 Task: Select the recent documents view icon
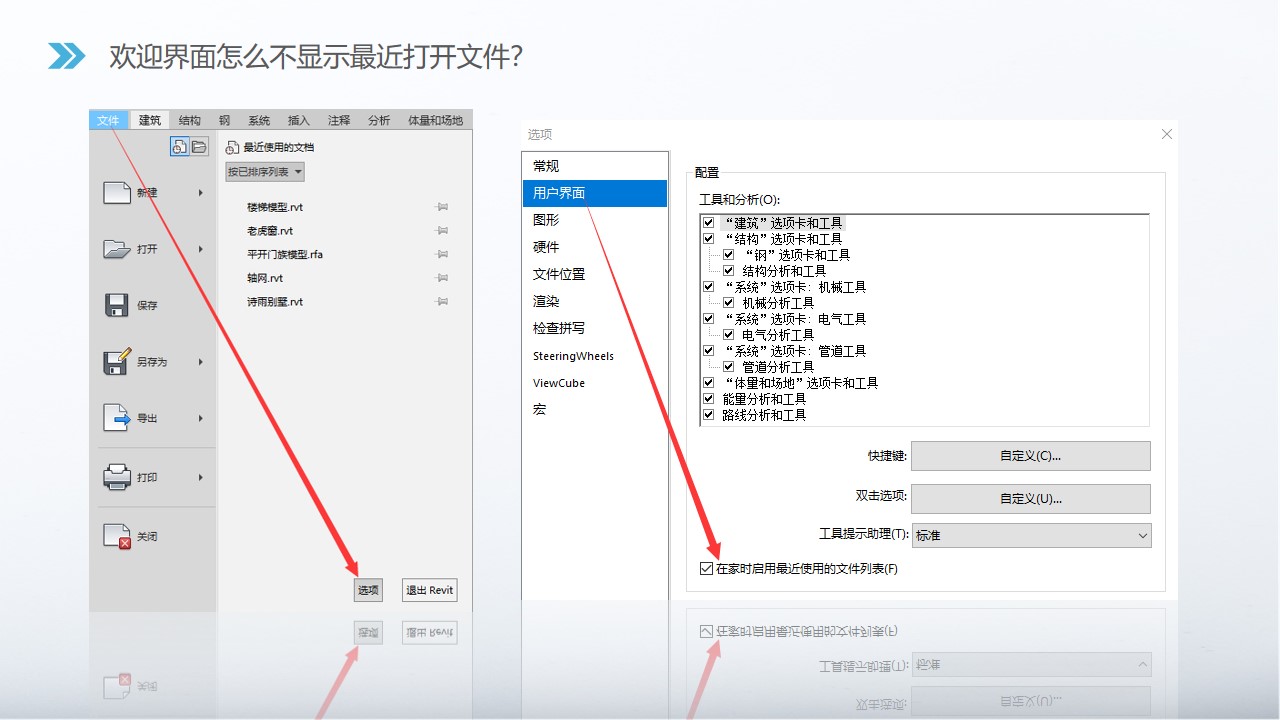tap(179, 147)
